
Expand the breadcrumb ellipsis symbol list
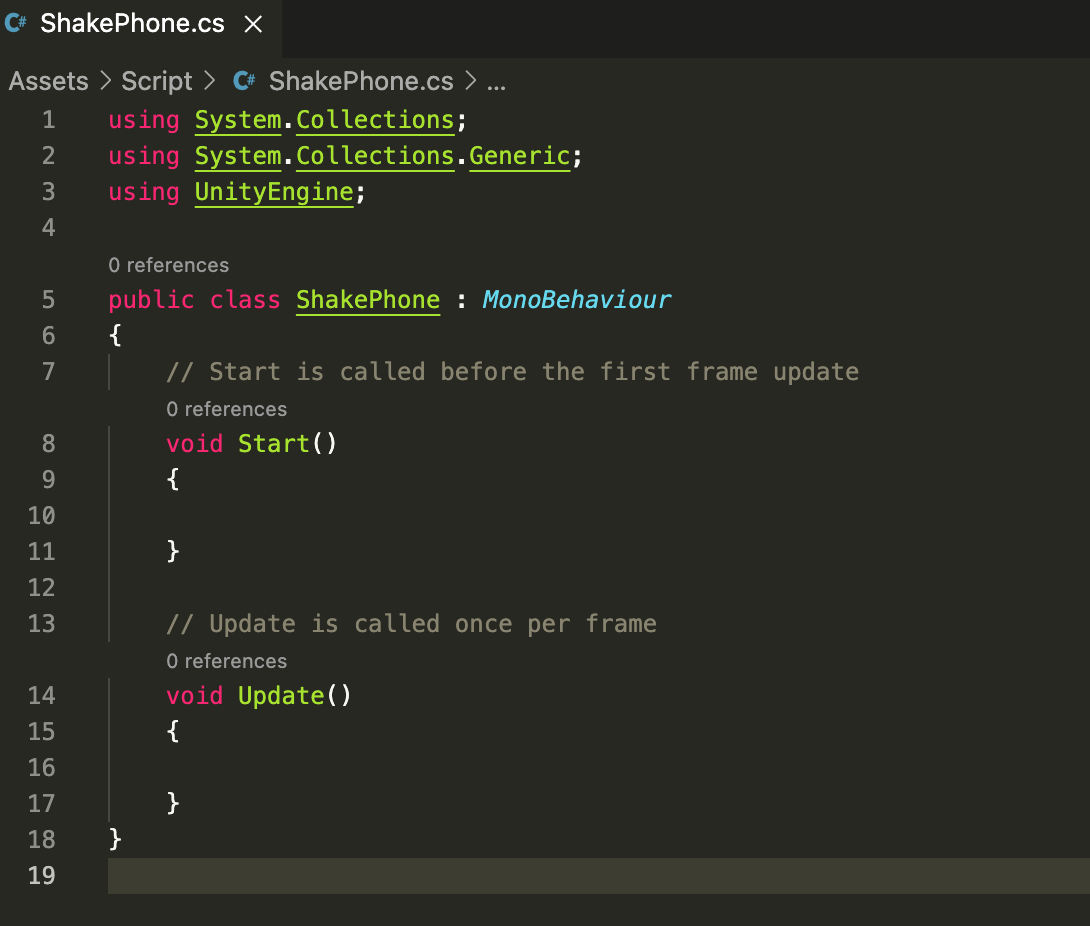495,82
